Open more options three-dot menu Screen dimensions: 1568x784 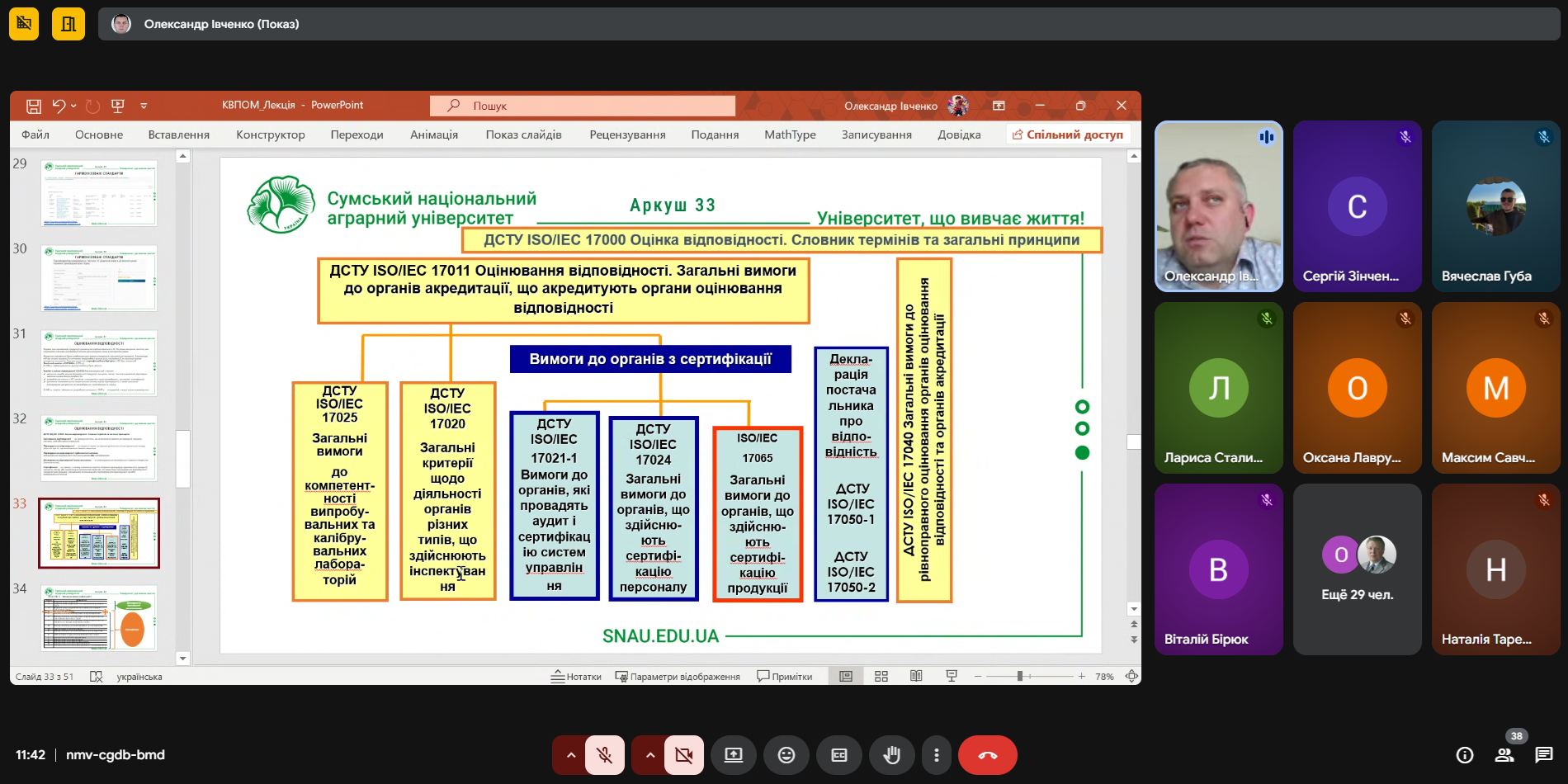[x=936, y=755]
